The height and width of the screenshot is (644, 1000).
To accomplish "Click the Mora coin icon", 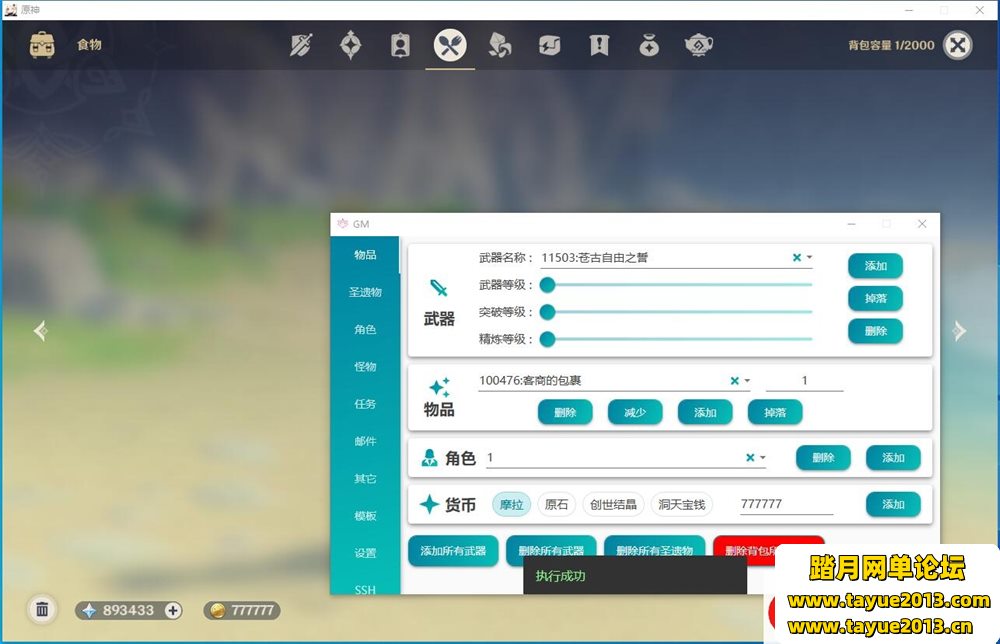I will pos(218,610).
